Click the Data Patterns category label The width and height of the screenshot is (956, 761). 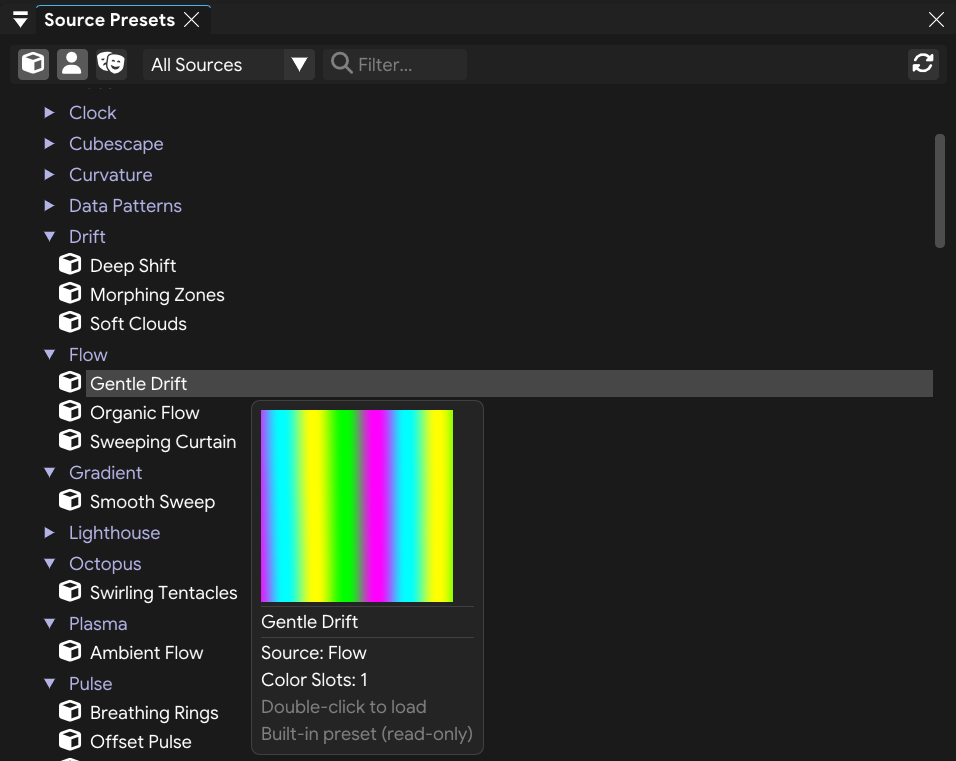(x=125, y=206)
